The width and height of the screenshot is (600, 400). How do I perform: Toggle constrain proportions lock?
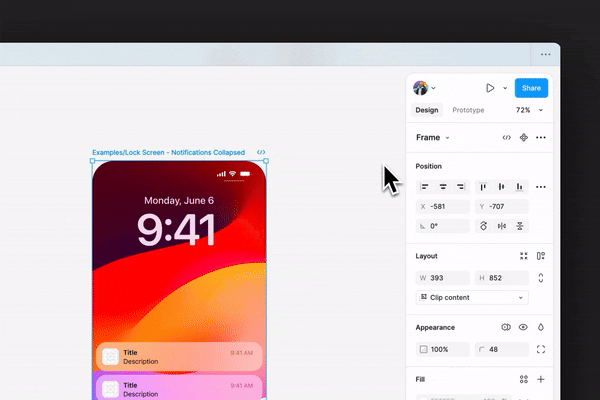click(541, 278)
